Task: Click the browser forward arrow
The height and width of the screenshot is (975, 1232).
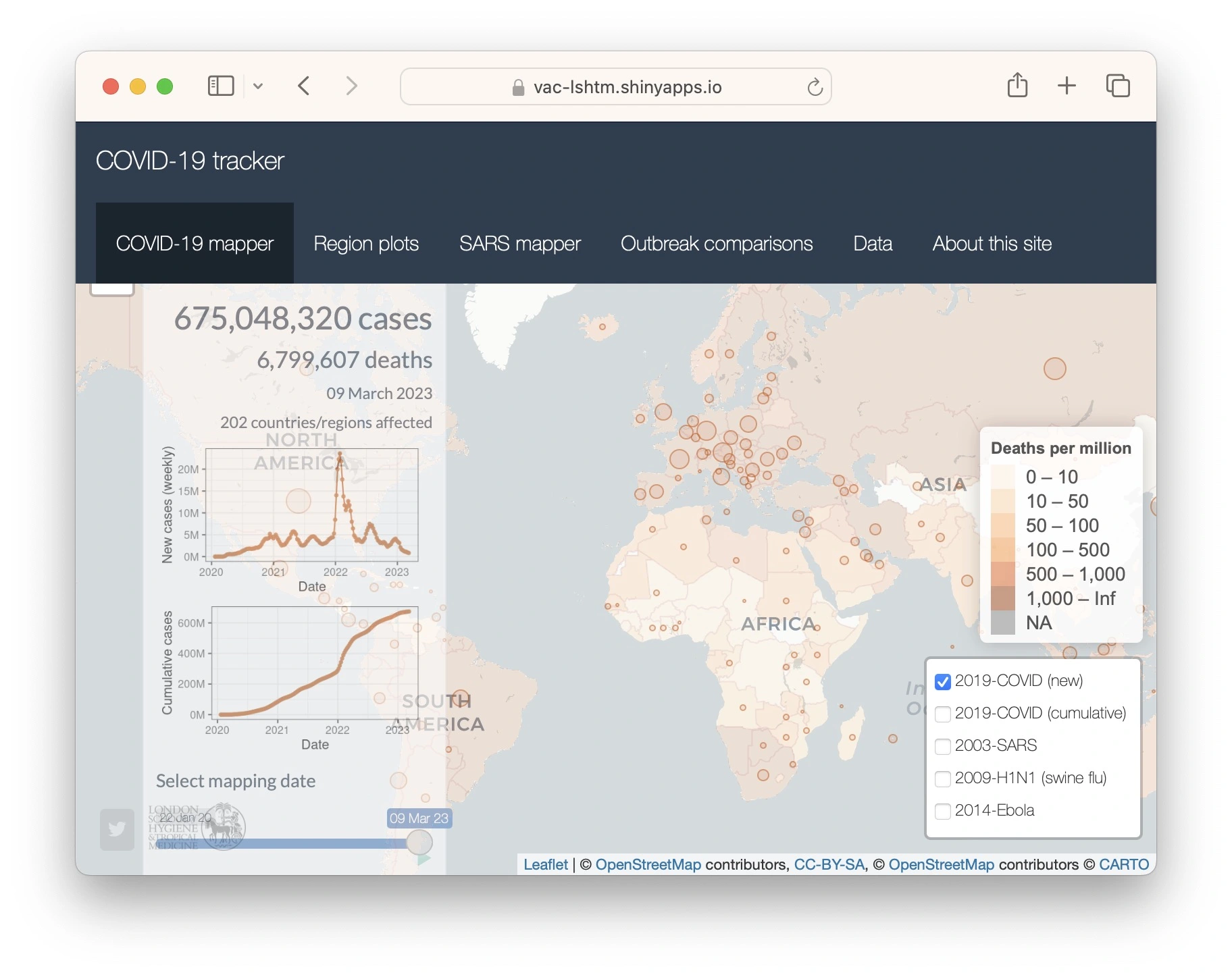Action: 351,86
